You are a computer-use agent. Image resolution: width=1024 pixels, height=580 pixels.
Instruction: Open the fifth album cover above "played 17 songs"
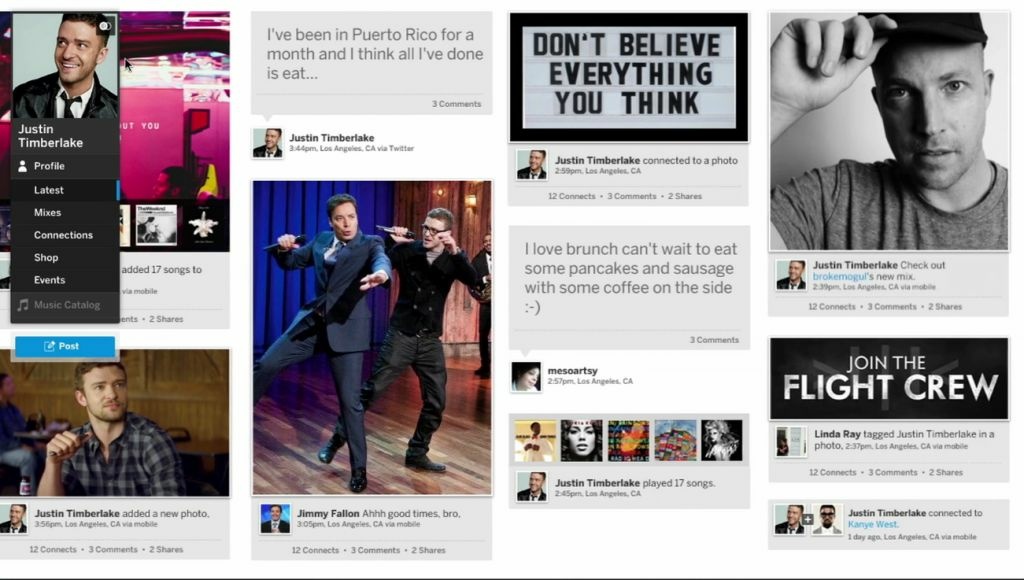[722, 441]
